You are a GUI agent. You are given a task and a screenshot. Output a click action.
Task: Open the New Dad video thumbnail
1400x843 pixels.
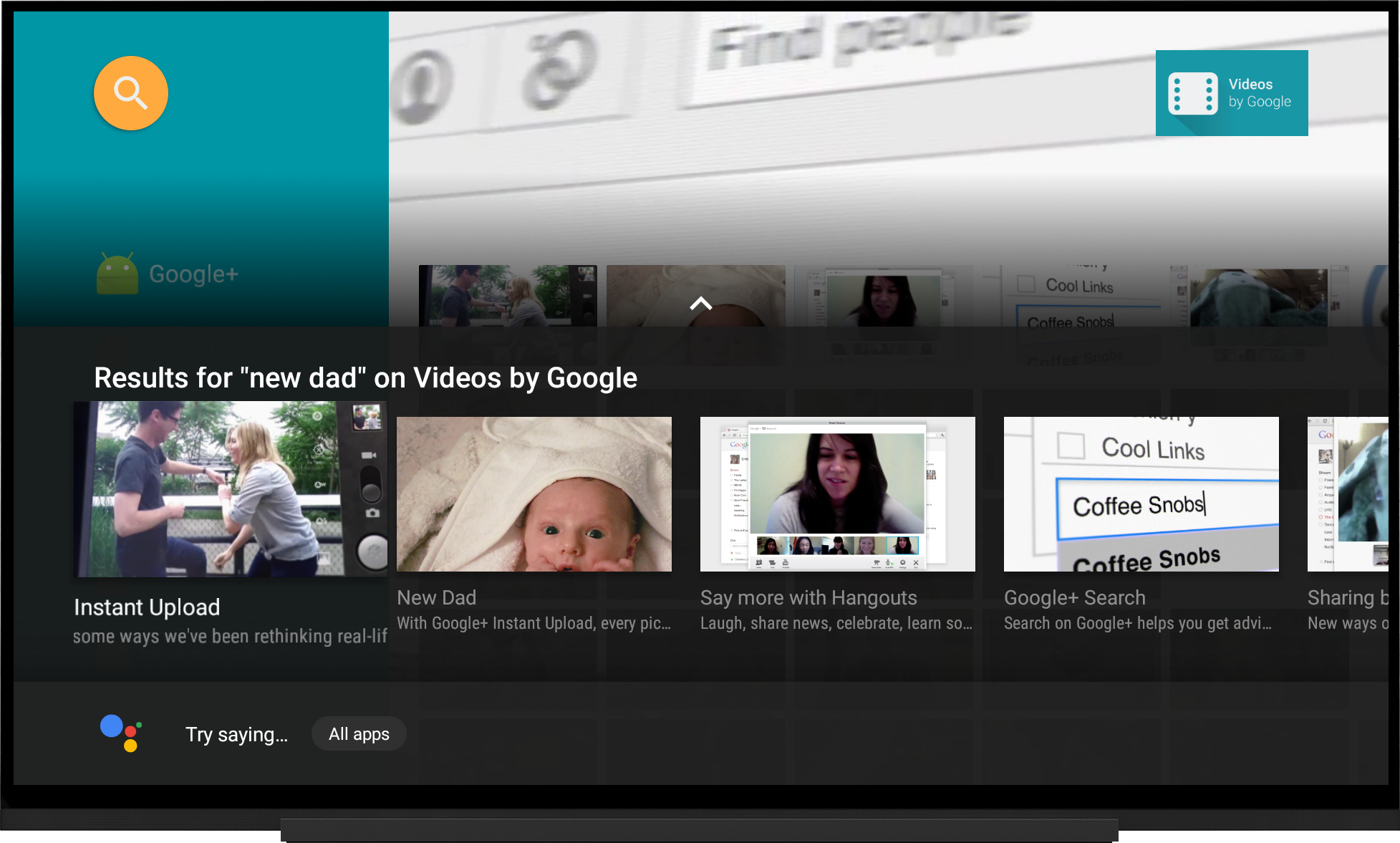pos(536,490)
